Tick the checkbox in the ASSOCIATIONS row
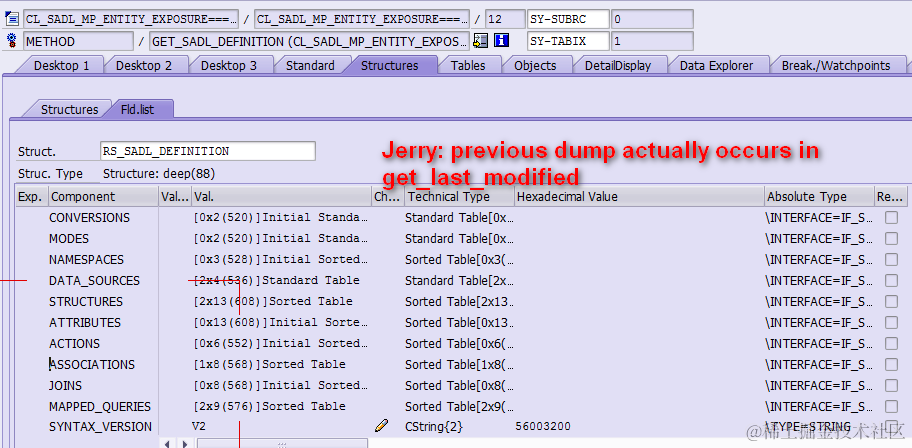 [x=891, y=364]
